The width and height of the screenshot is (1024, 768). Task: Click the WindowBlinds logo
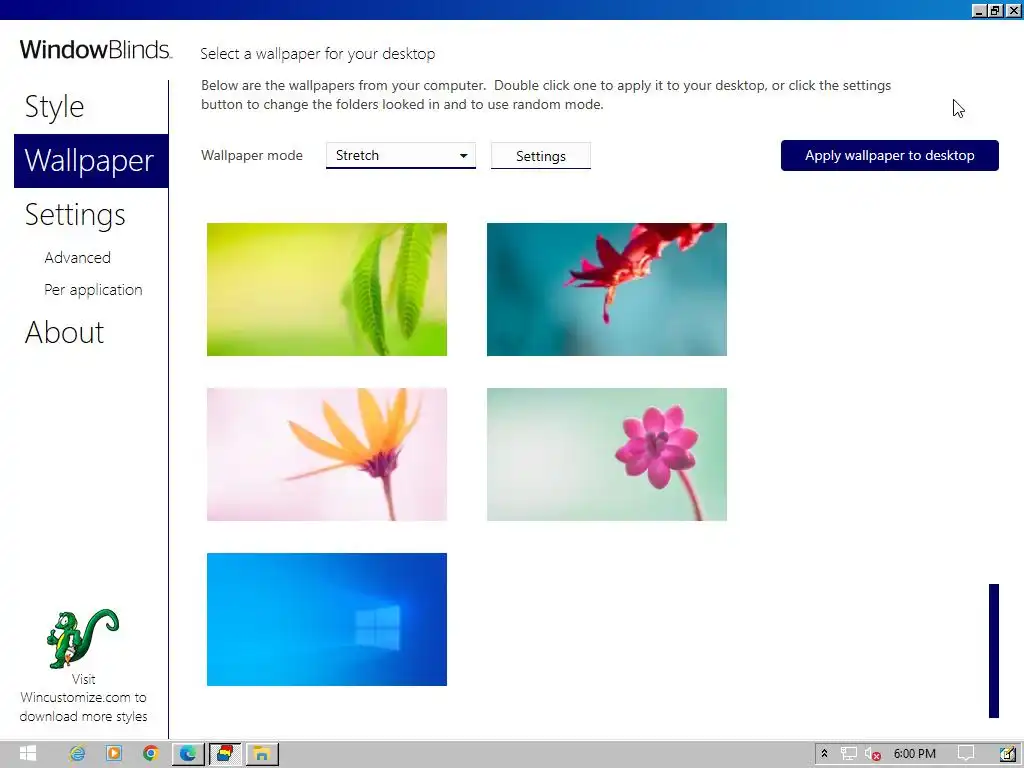(x=96, y=50)
